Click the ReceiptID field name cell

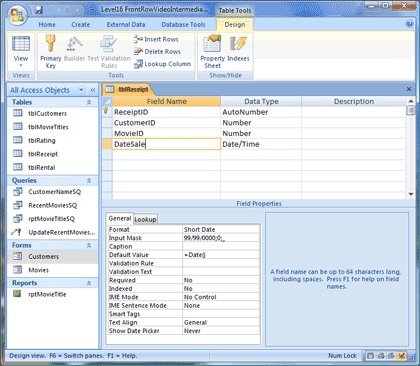coord(166,112)
